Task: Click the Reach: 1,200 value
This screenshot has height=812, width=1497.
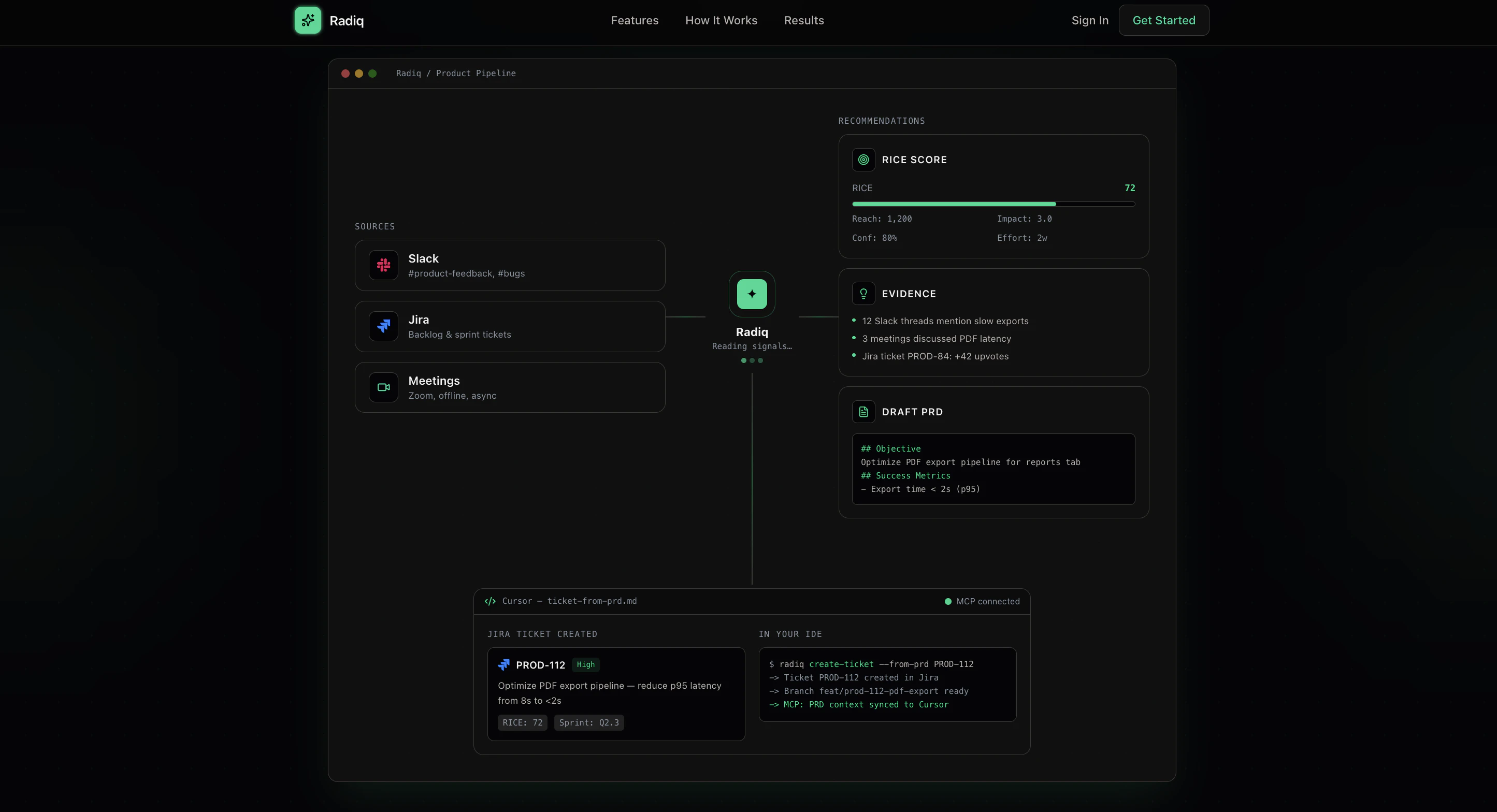Action: [882, 219]
